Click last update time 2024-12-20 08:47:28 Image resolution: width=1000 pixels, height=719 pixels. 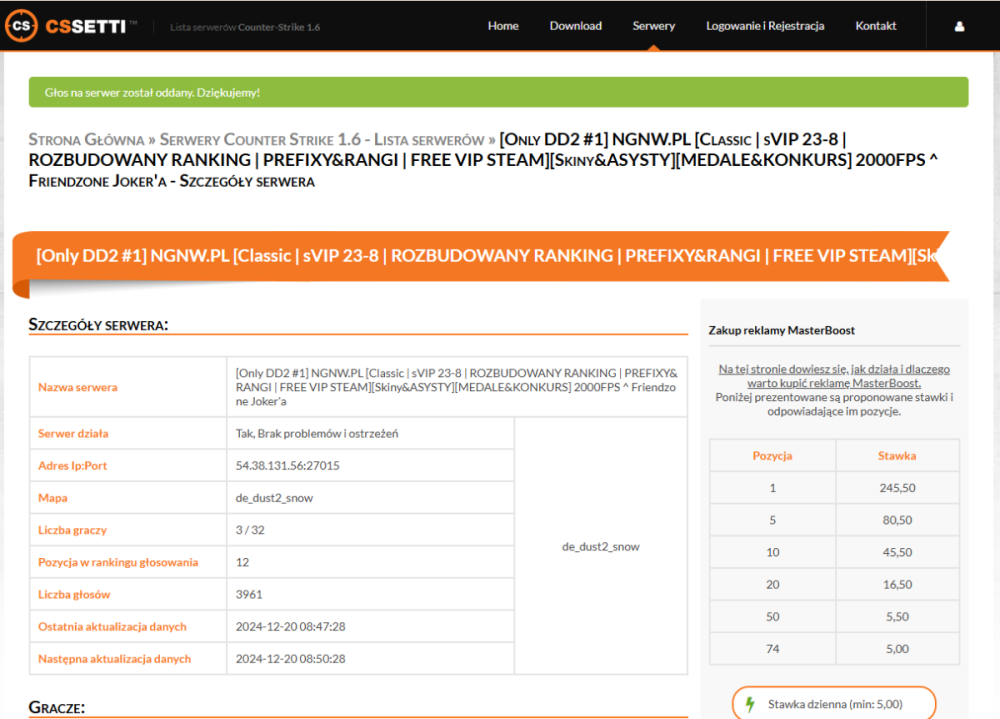[x=290, y=626]
